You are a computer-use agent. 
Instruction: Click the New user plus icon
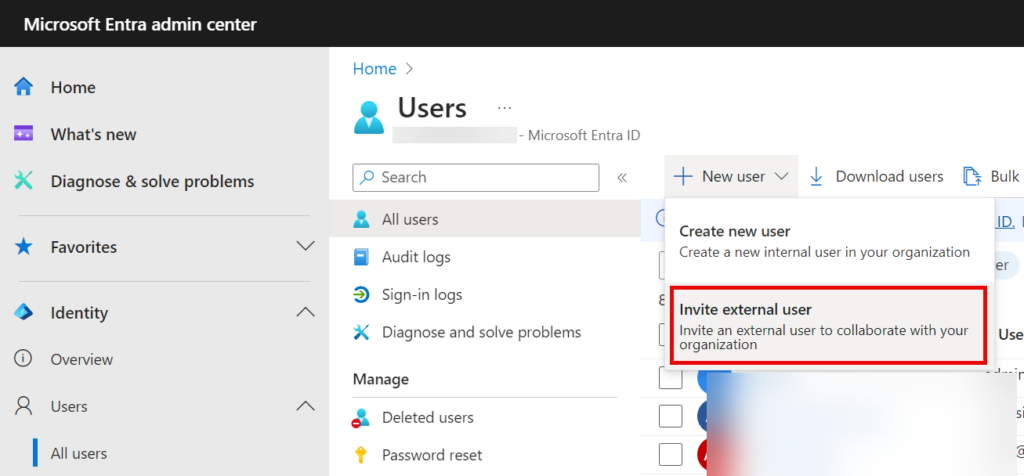(x=682, y=176)
